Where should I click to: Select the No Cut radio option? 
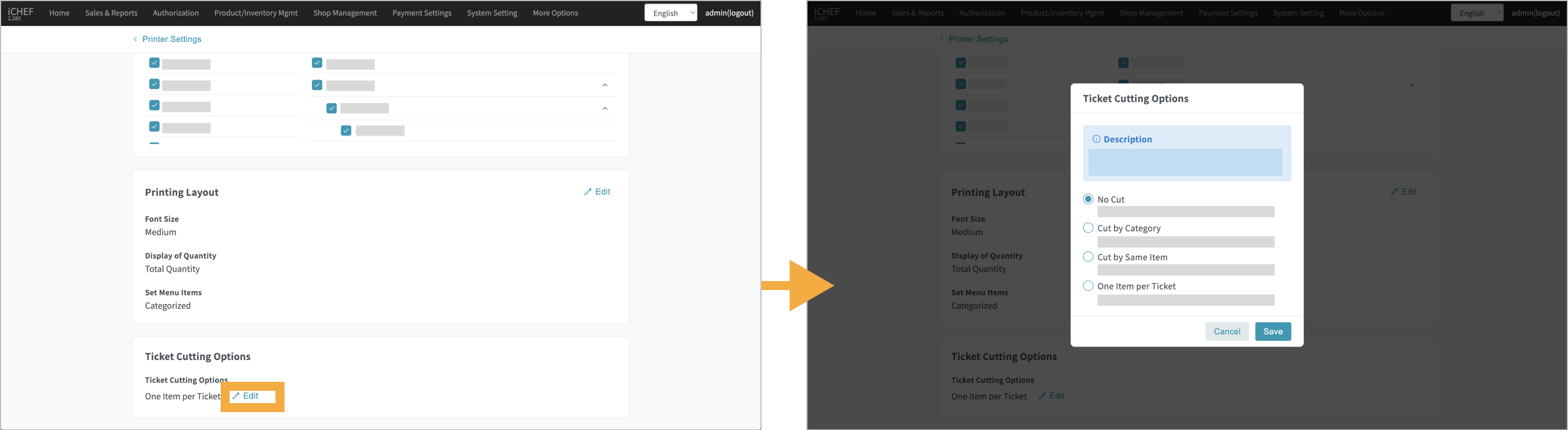tap(1088, 199)
